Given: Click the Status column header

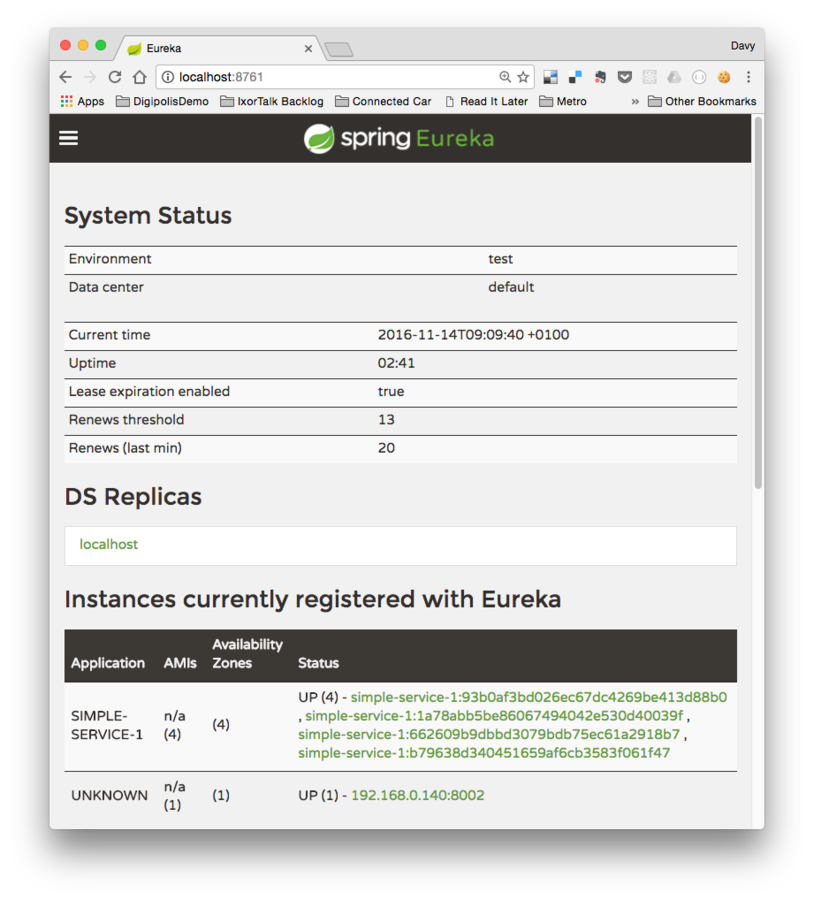Looking at the screenshot, I should coord(319,663).
